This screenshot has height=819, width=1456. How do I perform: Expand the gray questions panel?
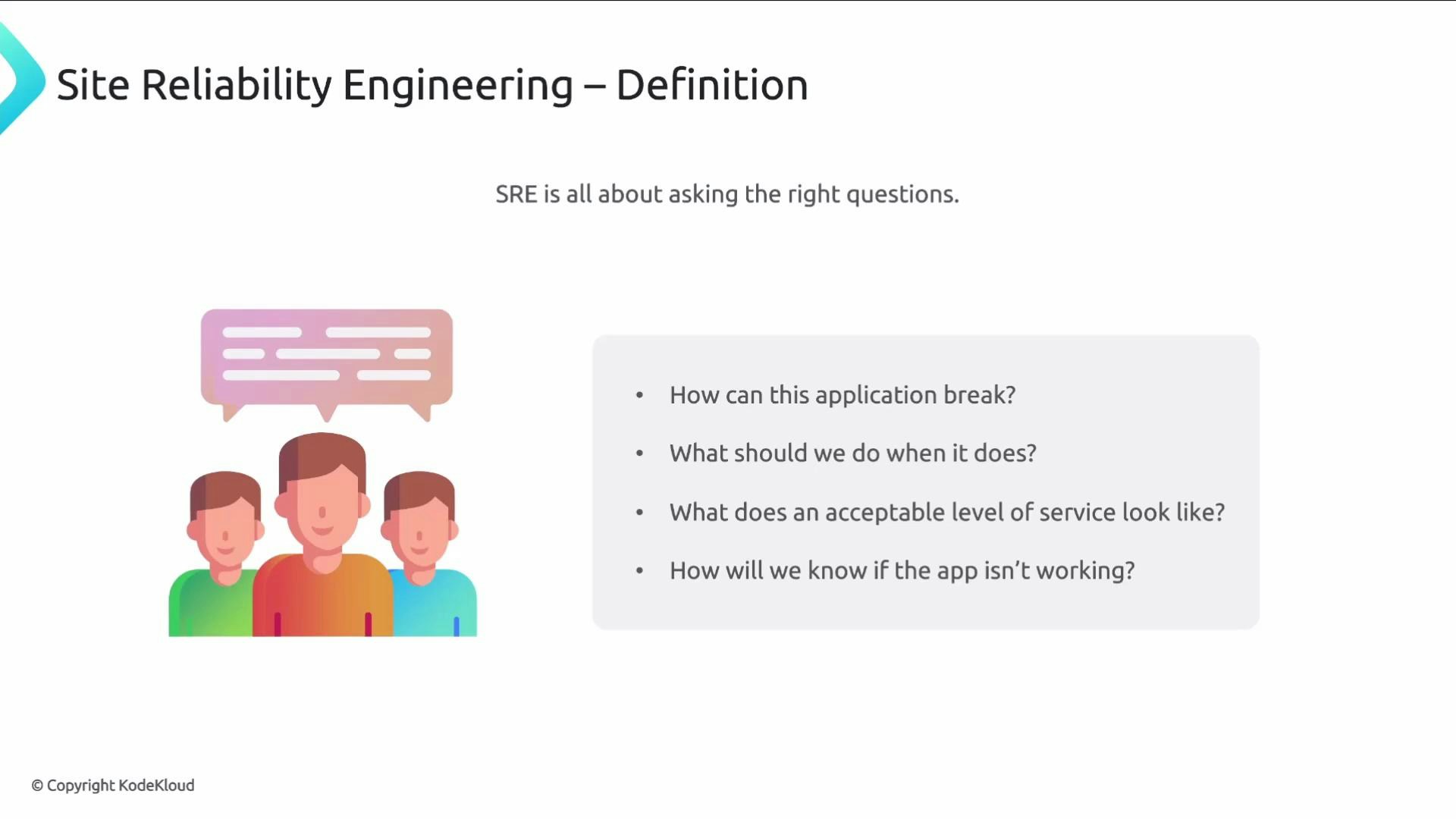[925, 482]
